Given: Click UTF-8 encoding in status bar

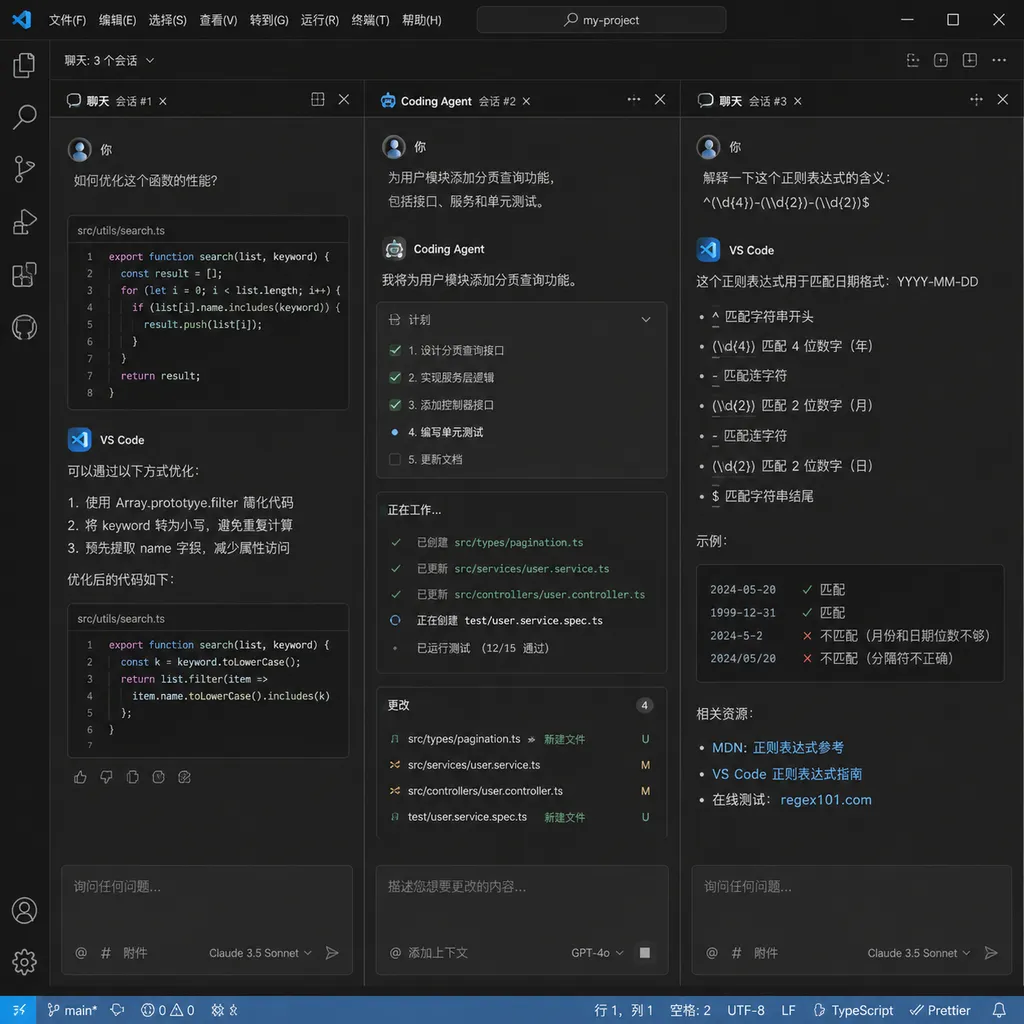Looking at the screenshot, I should (x=745, y=1010).
